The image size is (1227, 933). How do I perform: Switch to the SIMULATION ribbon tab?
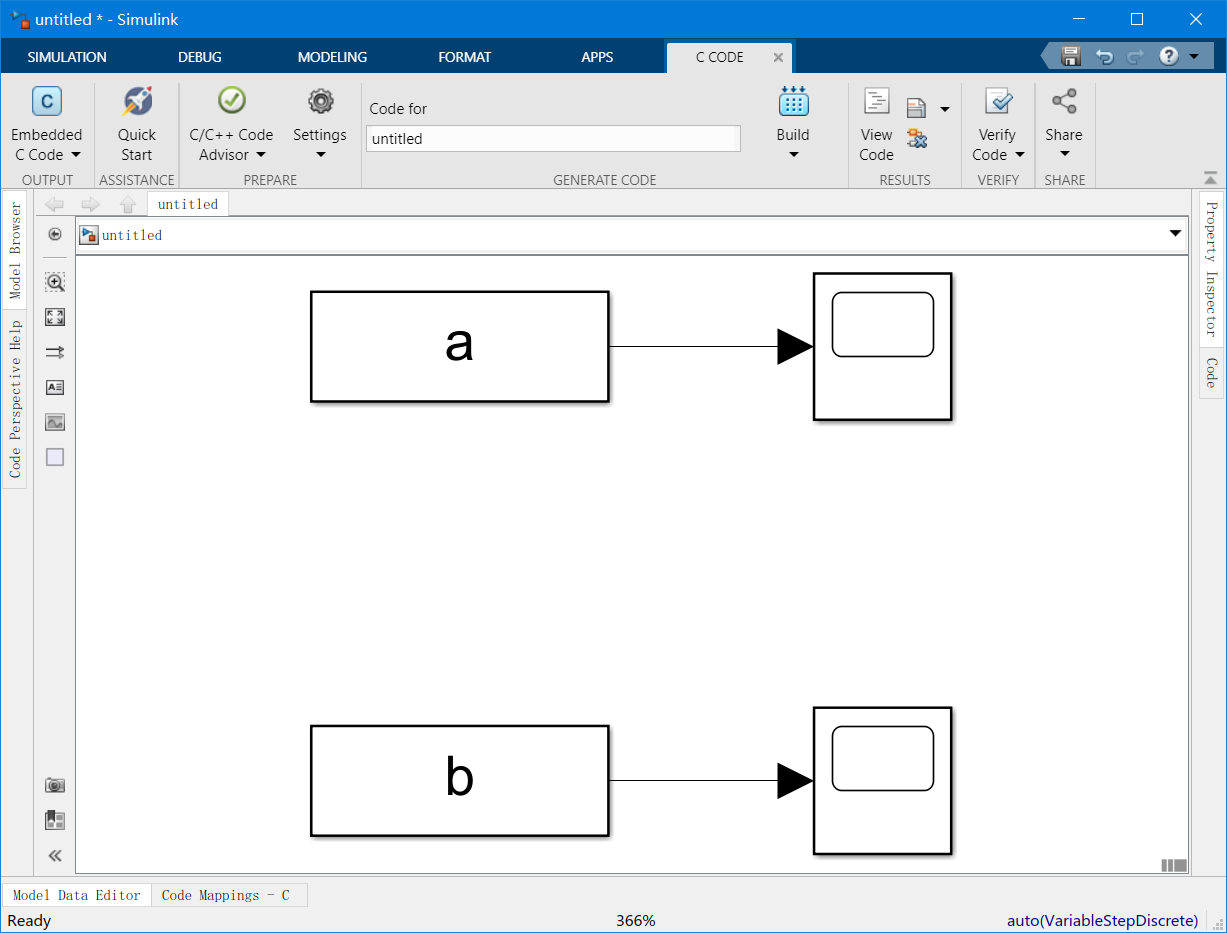[66, 57]
